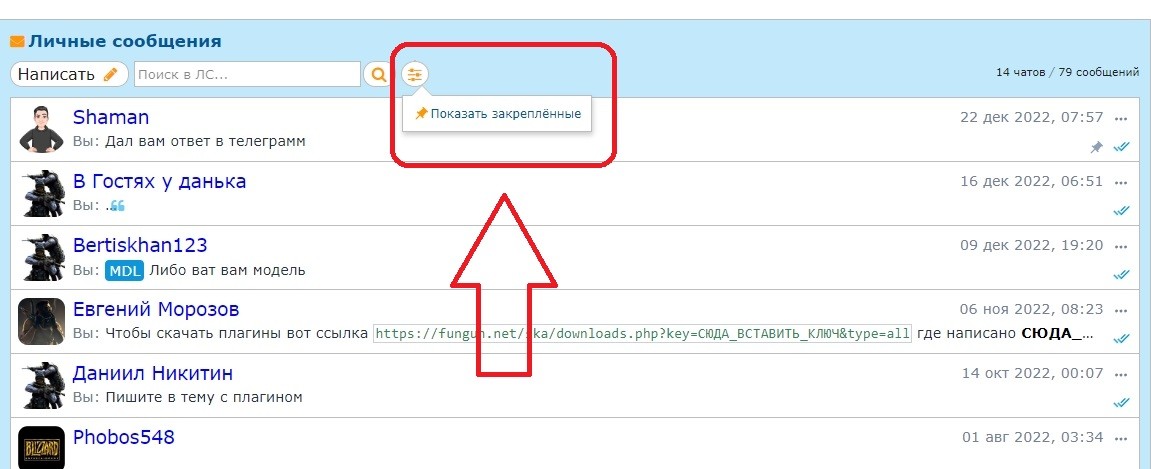1151x469 pixels.
Task: Click the read checkmarks on Bertiskhan123 chat
Action: (x=1121, y=275)
